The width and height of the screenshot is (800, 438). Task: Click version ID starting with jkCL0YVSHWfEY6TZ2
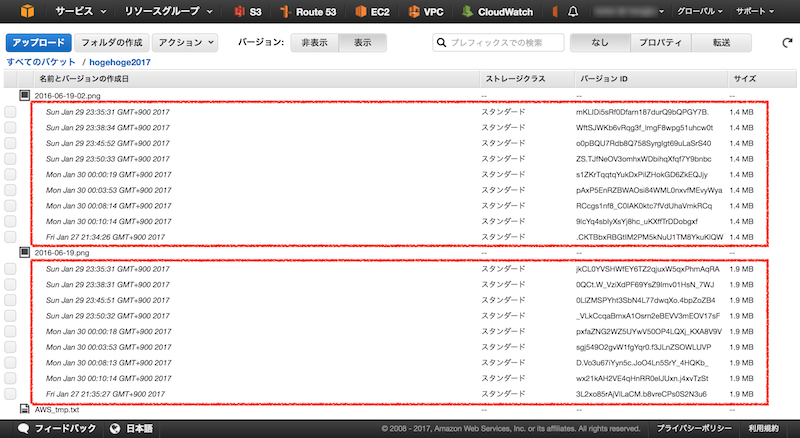tap(648, 269)
